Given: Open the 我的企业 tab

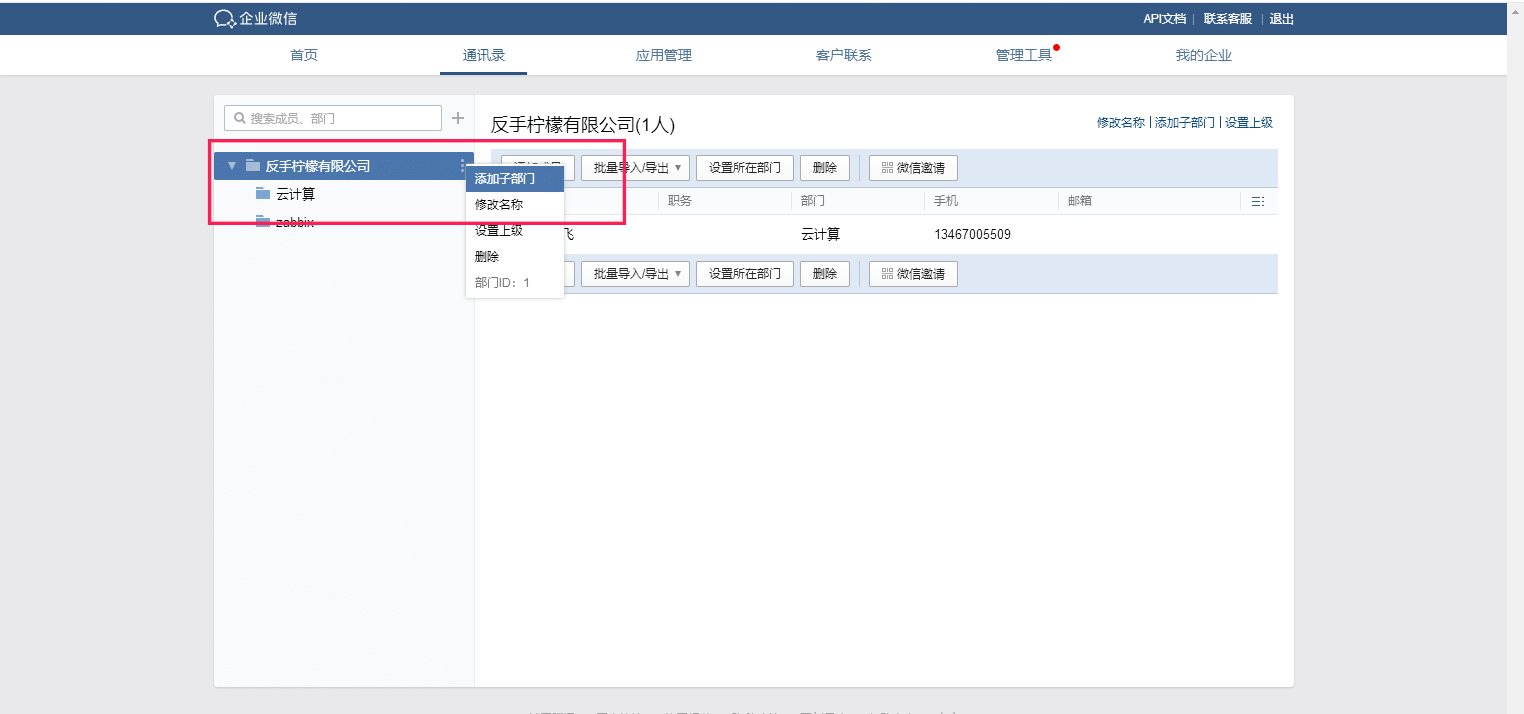Looking at the screenshot, I should point(1204,55).
